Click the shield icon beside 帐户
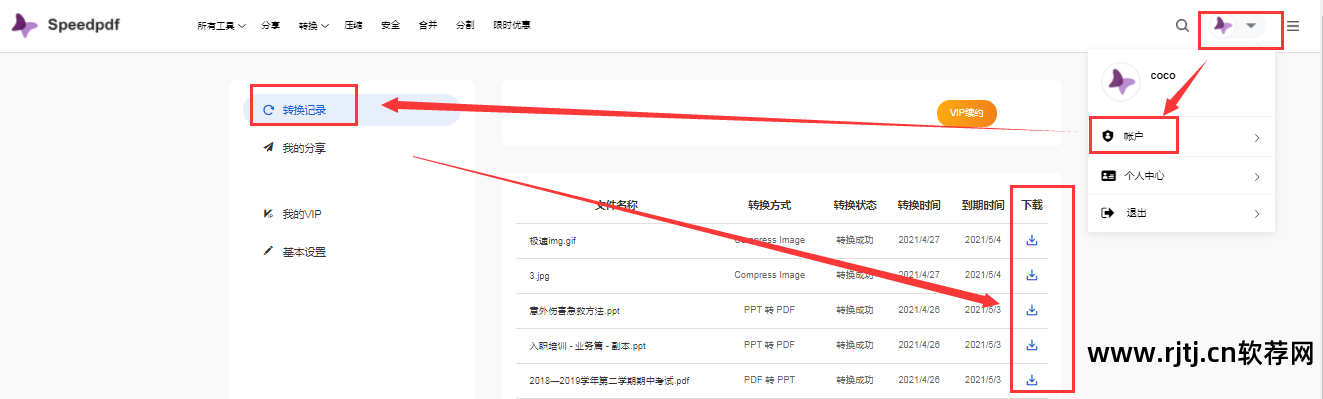Image resolution: width=1323 pixels, height=399 pixels. (x=1107, y=136)
